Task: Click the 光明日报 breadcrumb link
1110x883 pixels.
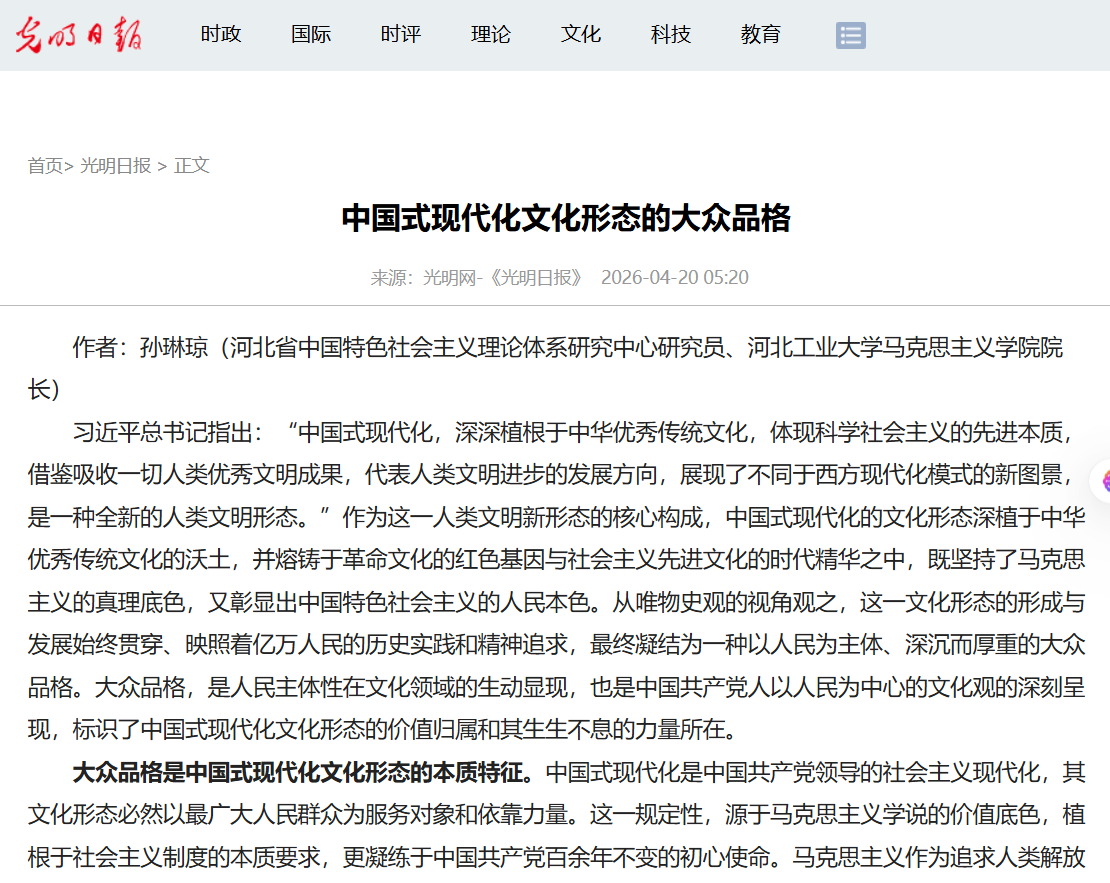Action: [x=116, y=166]
